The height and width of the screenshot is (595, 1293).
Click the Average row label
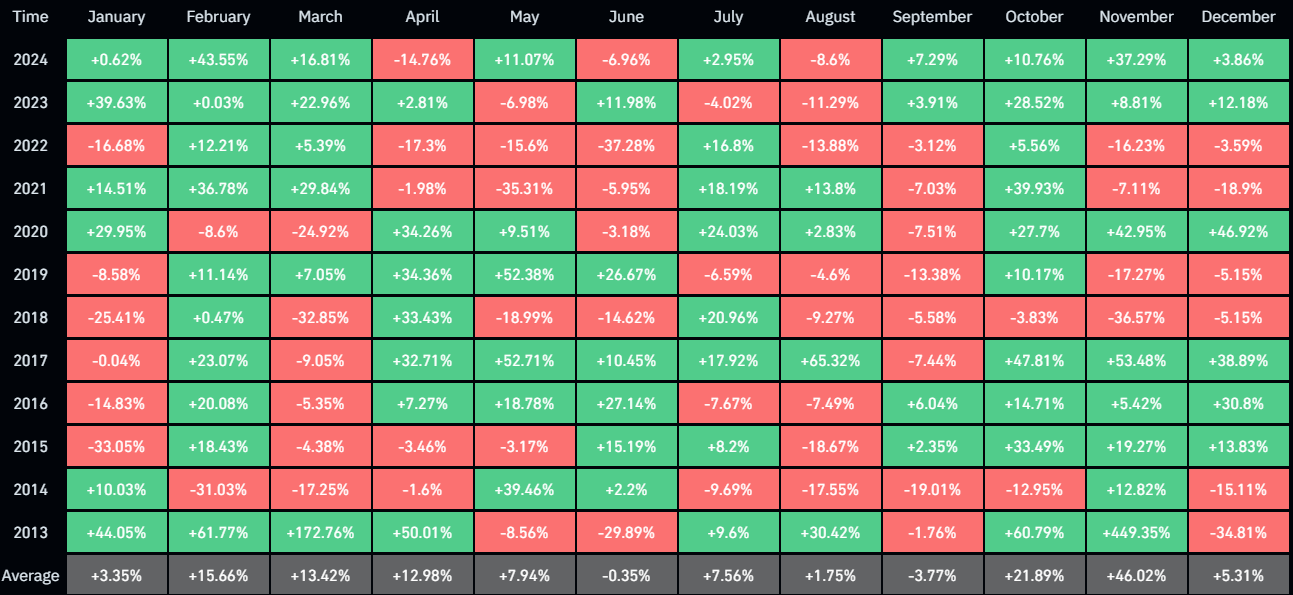[x=31, y=576]
